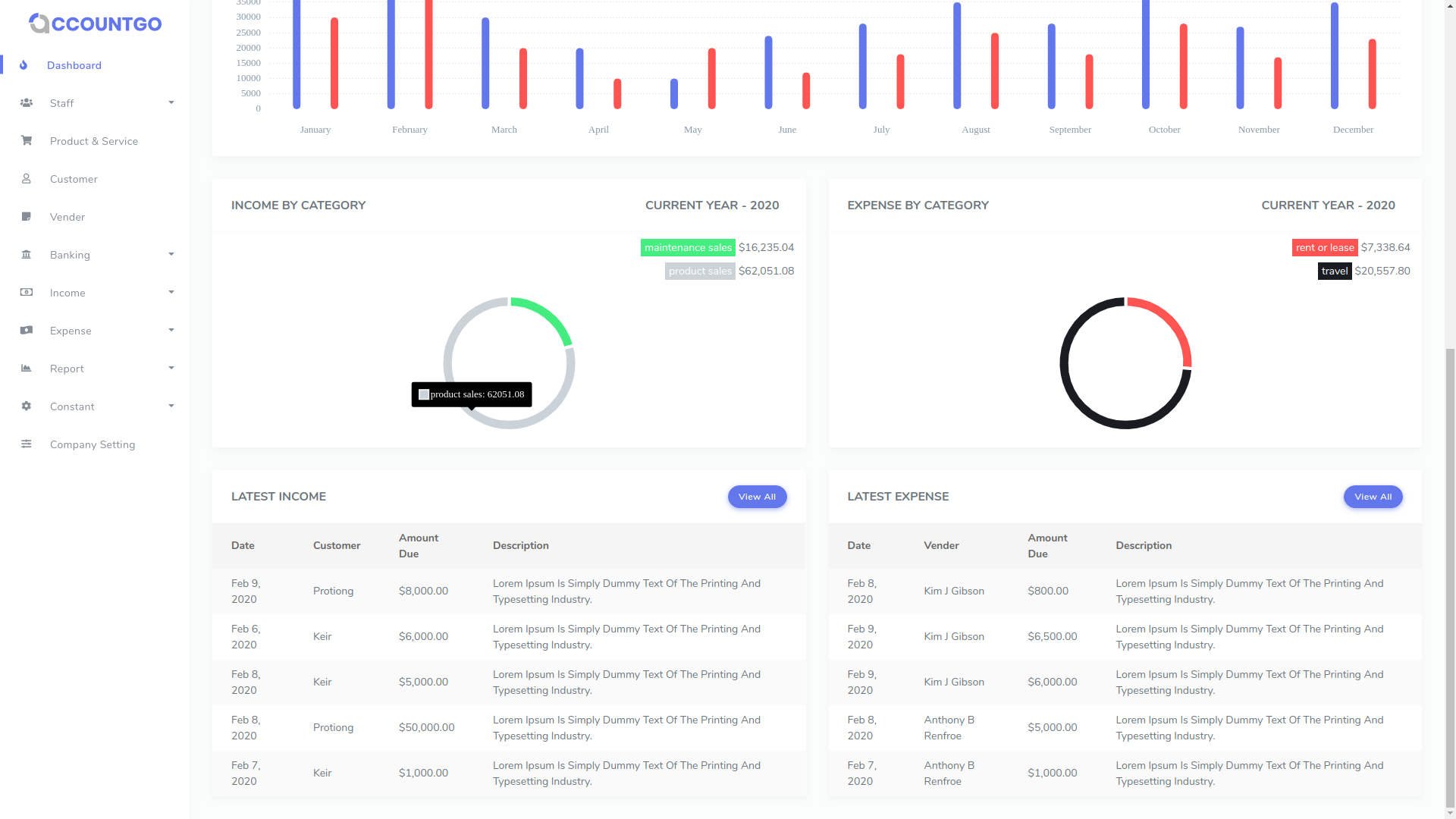
Task: Expand the Constant menu chevron
Action: click(x=171, y=406)
